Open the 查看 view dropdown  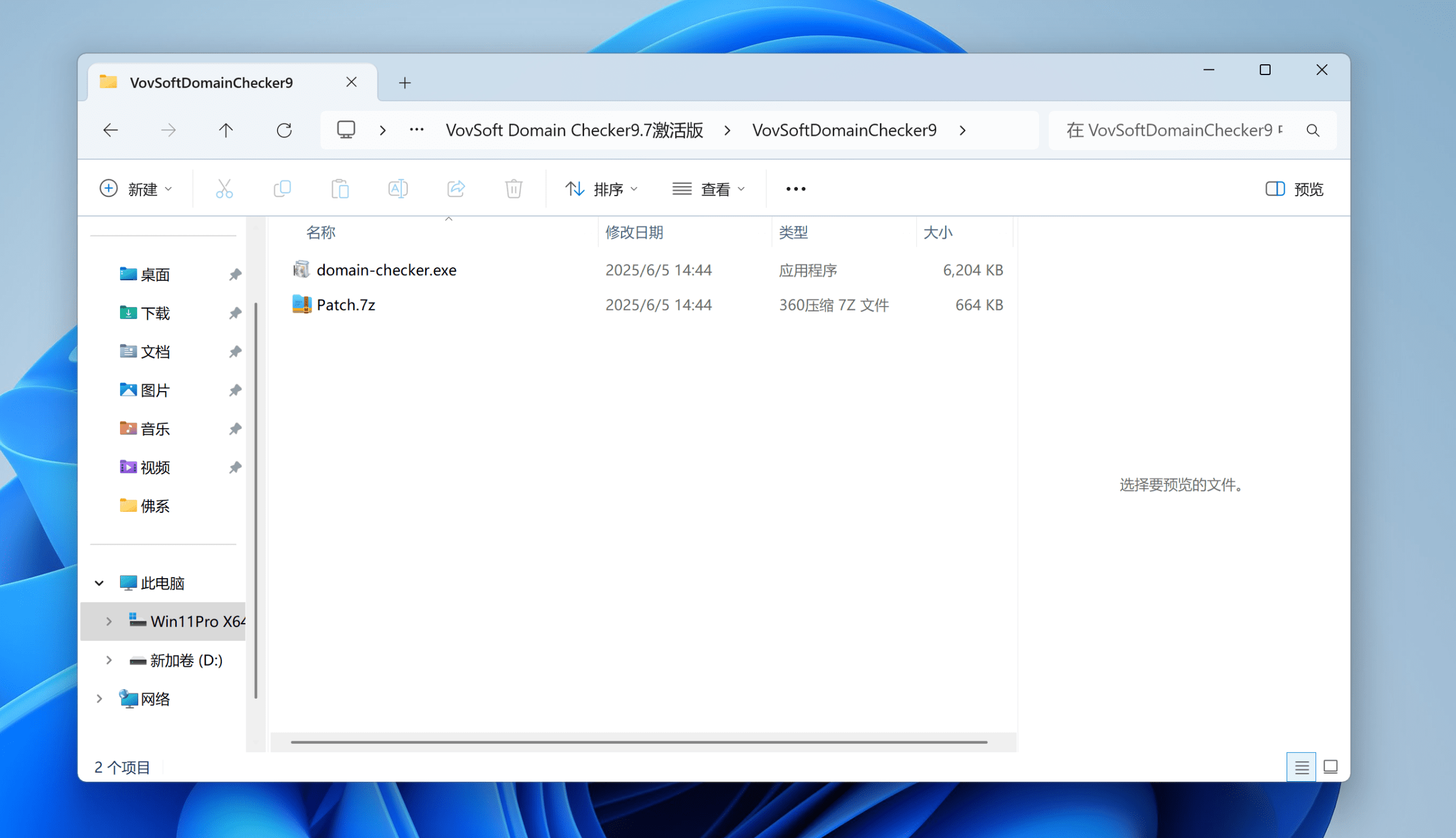pyautogui.click(x=708, y=189)
